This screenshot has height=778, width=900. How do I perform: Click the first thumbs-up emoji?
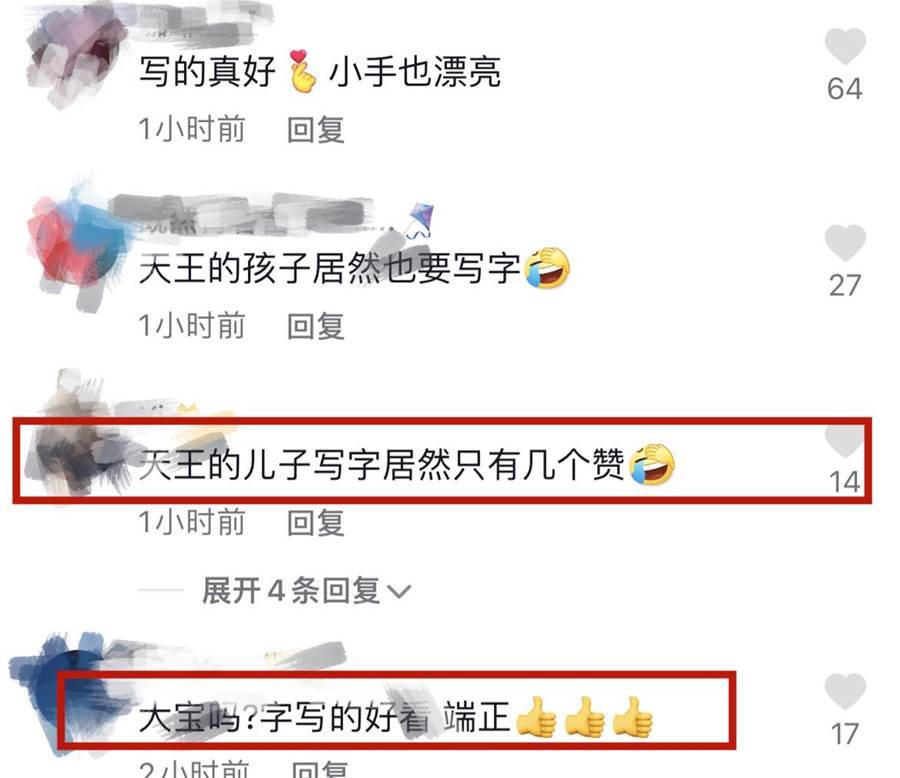[537, 717]
